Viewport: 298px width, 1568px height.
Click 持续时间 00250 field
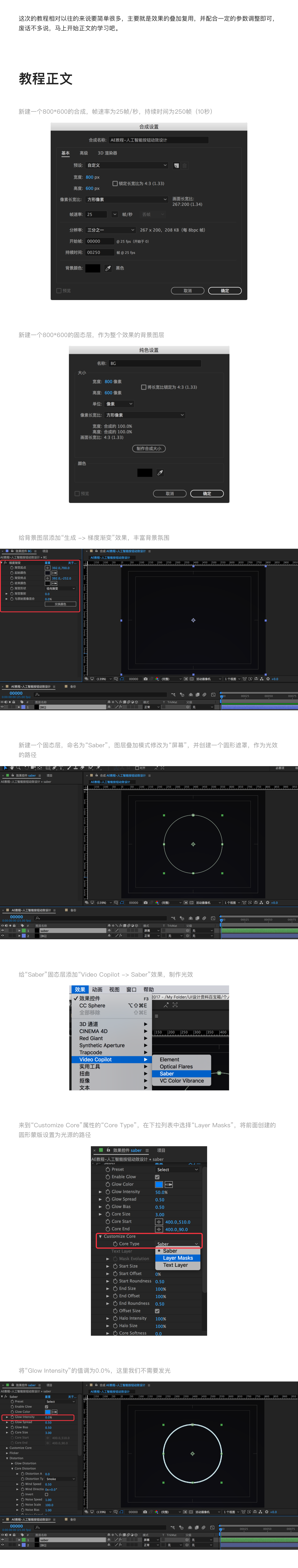pos(99,253)
